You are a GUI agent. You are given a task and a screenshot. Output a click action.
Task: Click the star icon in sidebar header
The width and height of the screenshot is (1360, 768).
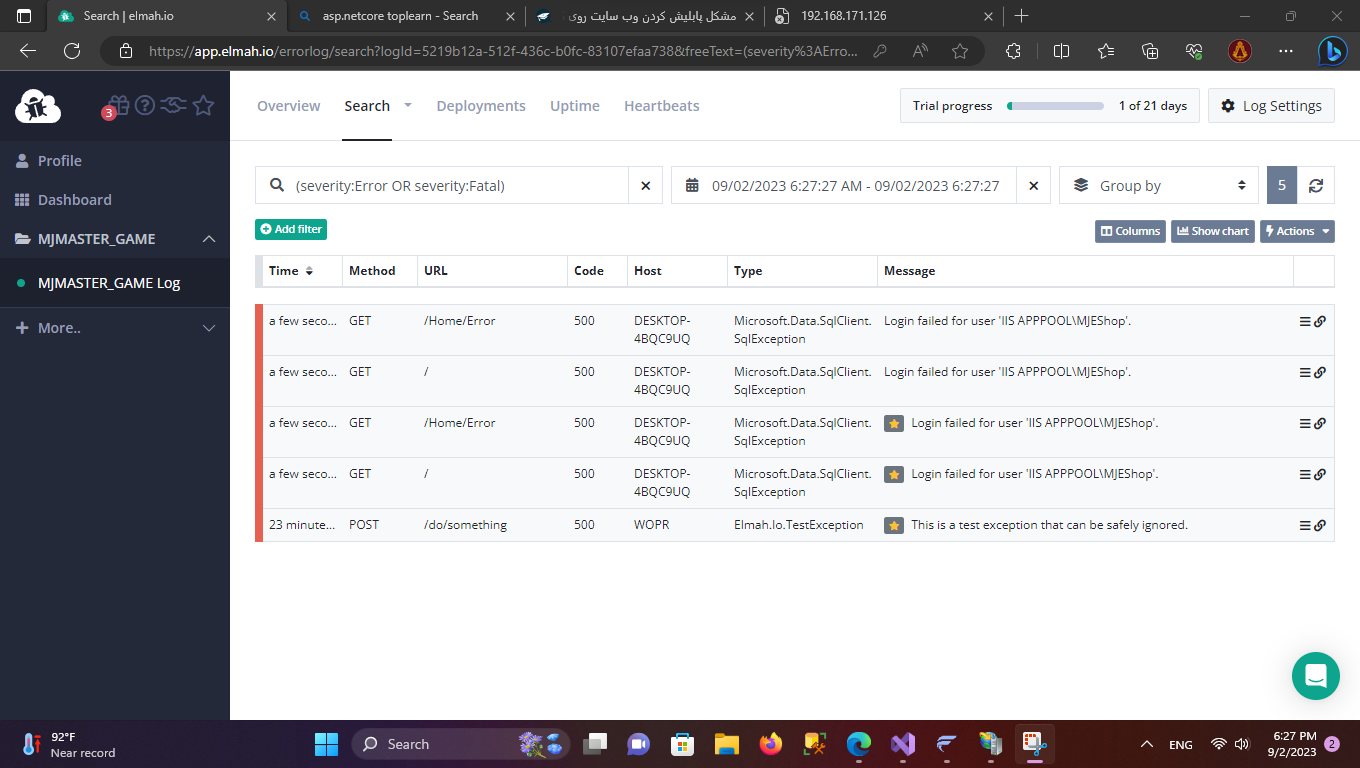203,105
